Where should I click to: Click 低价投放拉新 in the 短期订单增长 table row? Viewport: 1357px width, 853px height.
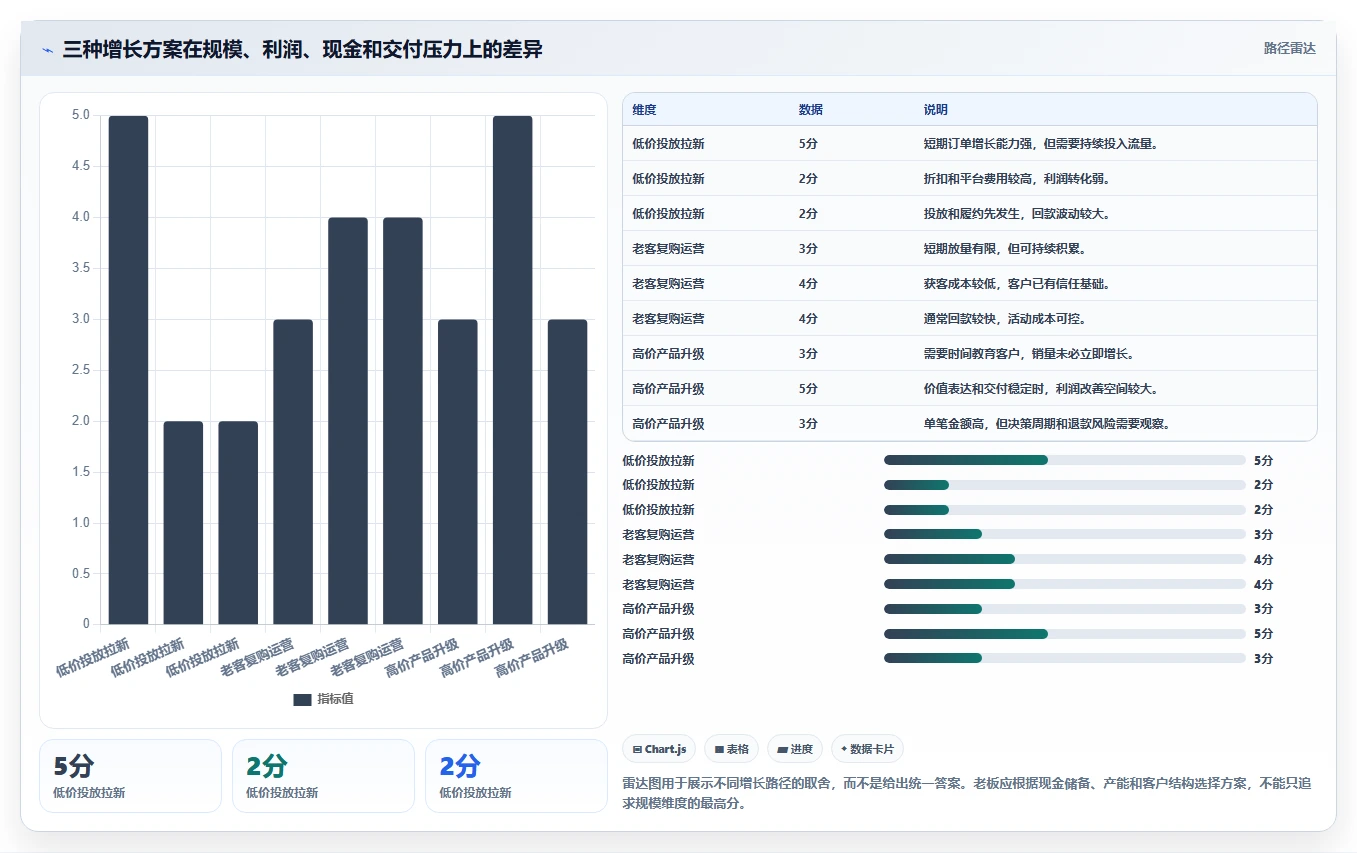coord(668,144)
